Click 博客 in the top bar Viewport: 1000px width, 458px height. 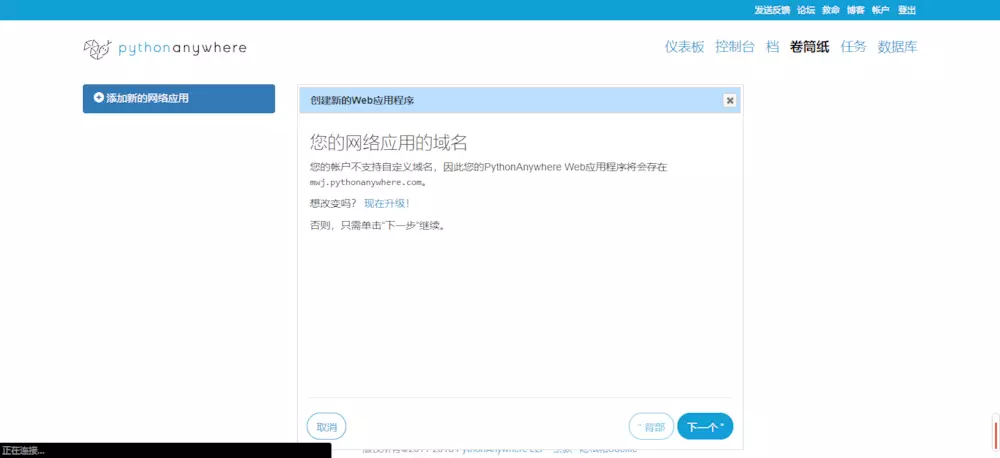coord(855,10)
